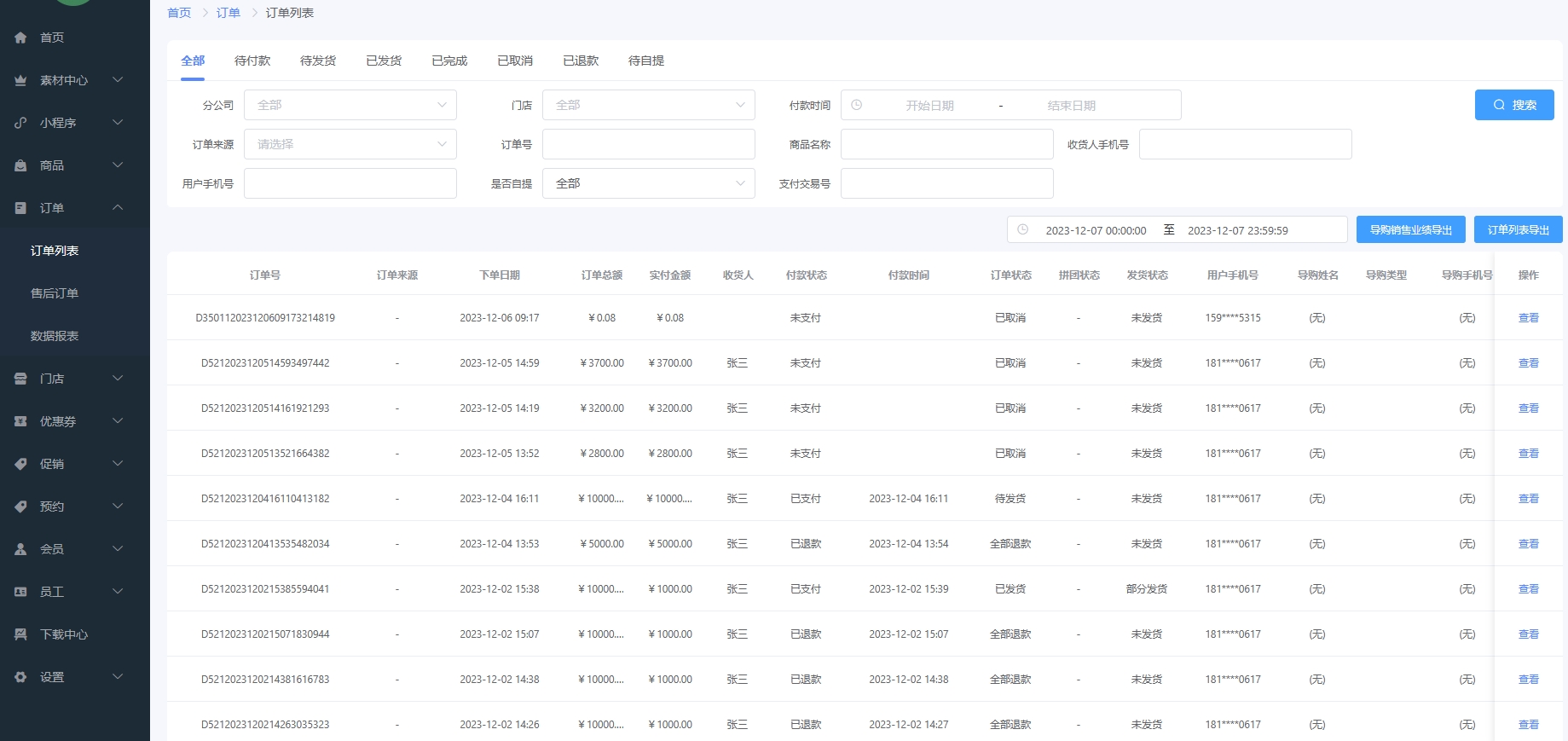Click phone number 159****5315
The width and height of the screenshot is (1568, 741).
1233,318
